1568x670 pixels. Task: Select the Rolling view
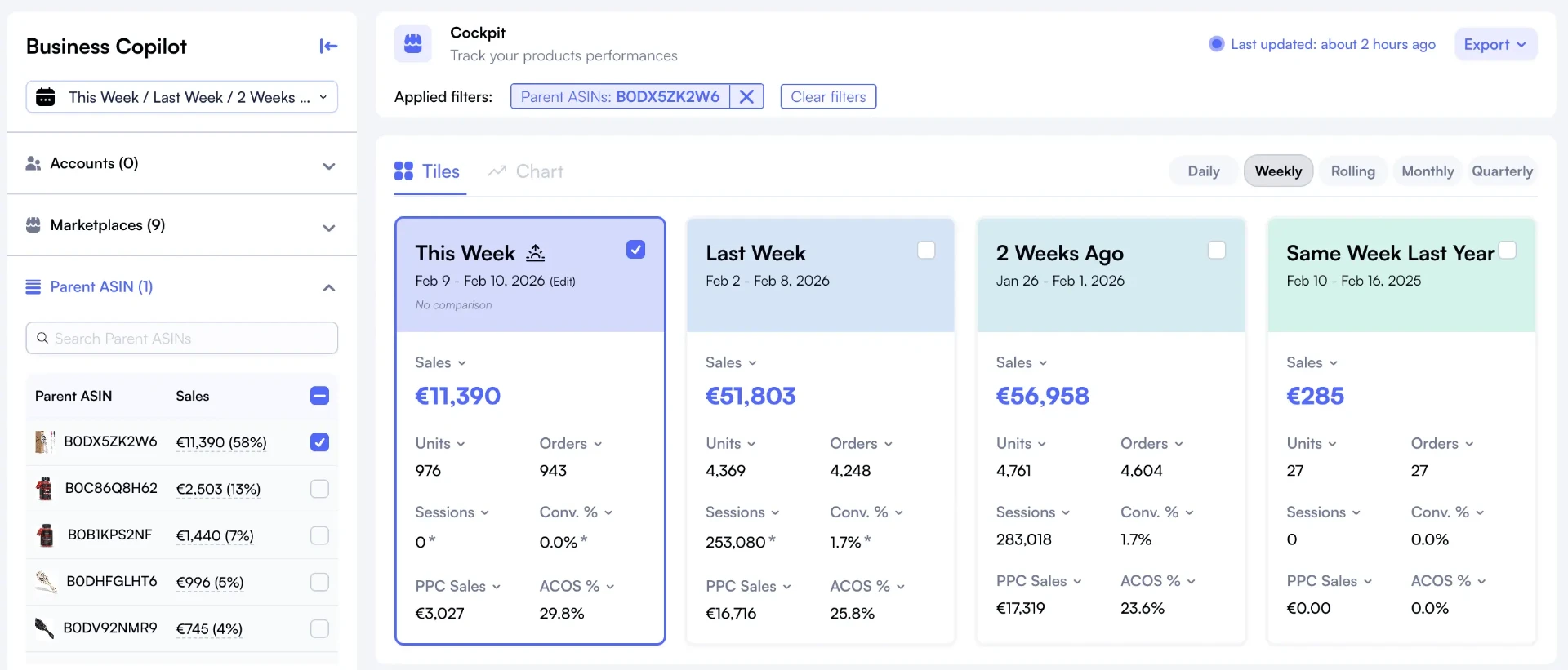click(x=1352, y=171)
